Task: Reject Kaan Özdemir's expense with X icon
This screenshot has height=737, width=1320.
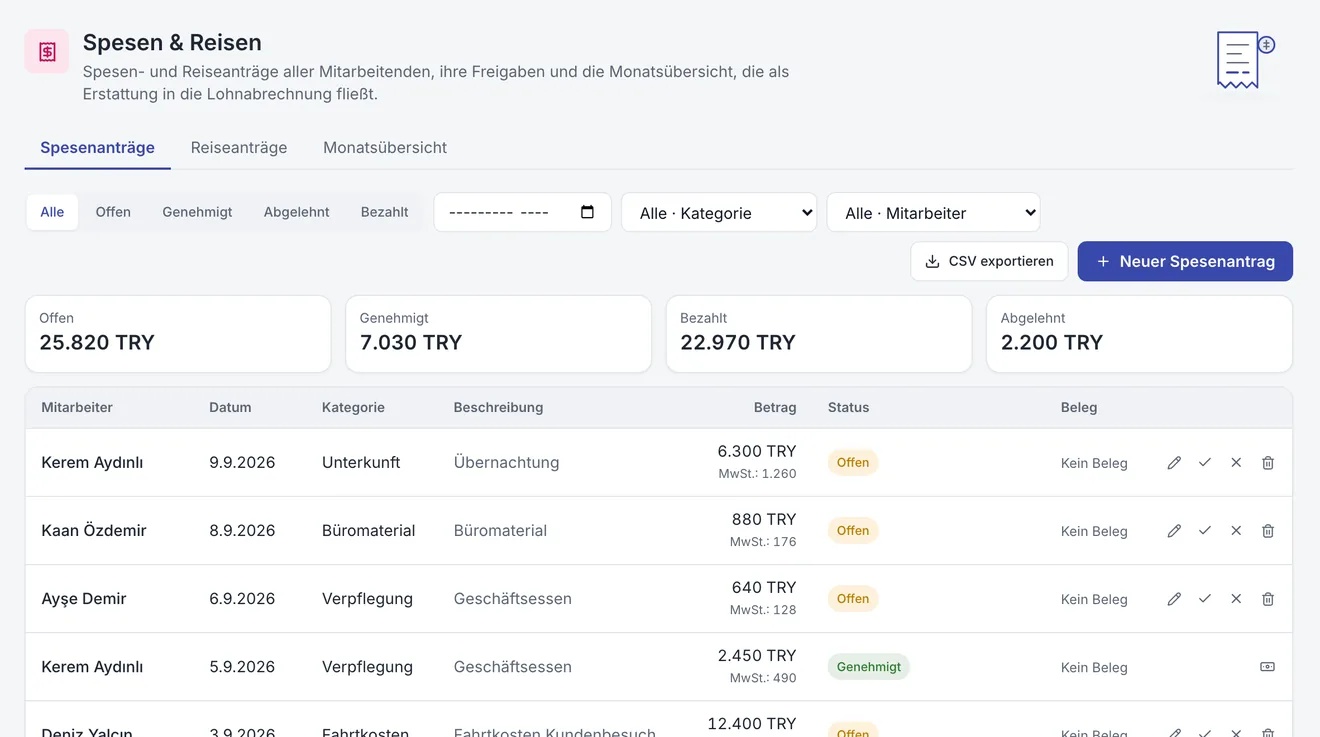Action: tap(1236, 531)
